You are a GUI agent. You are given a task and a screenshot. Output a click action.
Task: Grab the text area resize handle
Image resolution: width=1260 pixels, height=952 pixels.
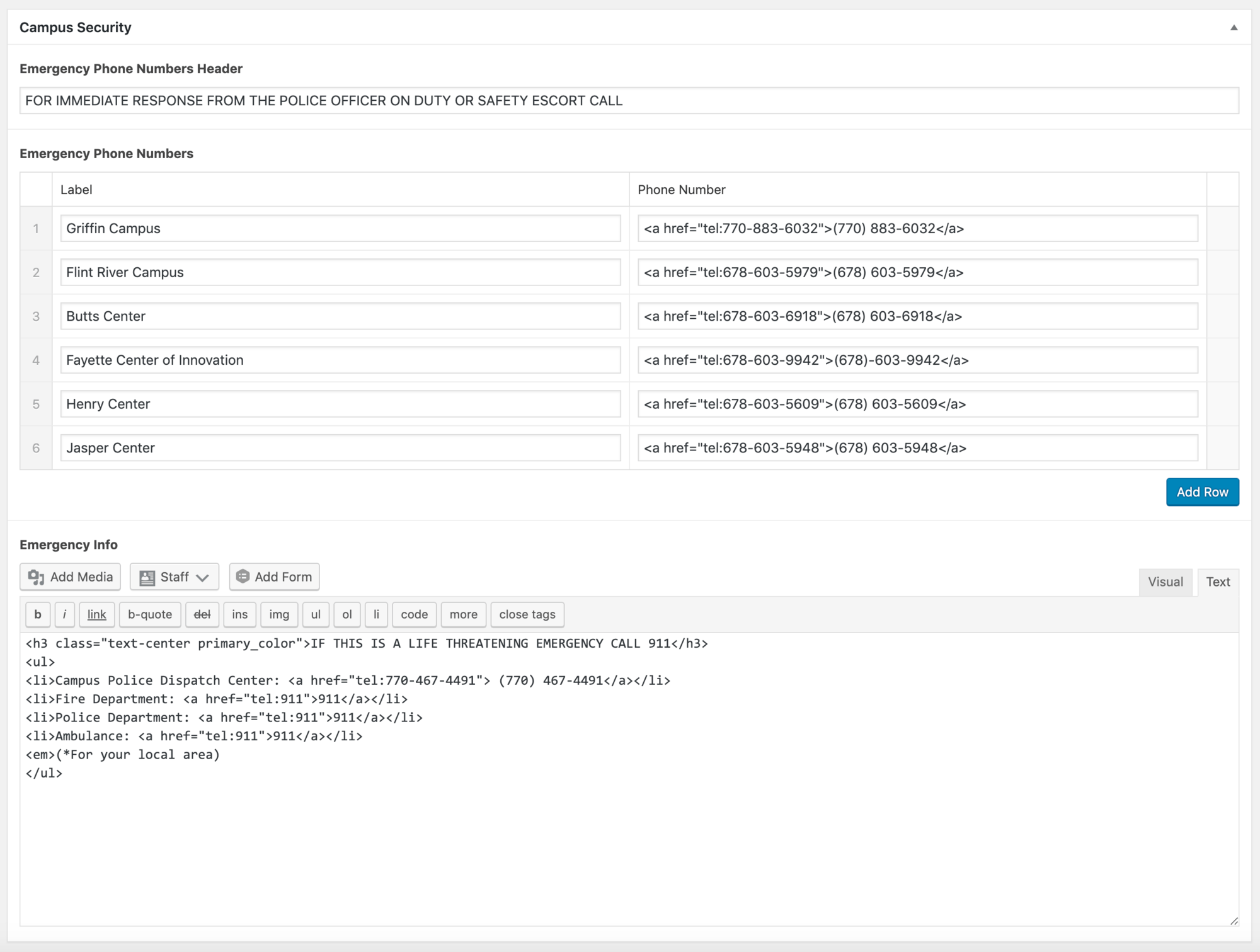(x=1234, y=920)
